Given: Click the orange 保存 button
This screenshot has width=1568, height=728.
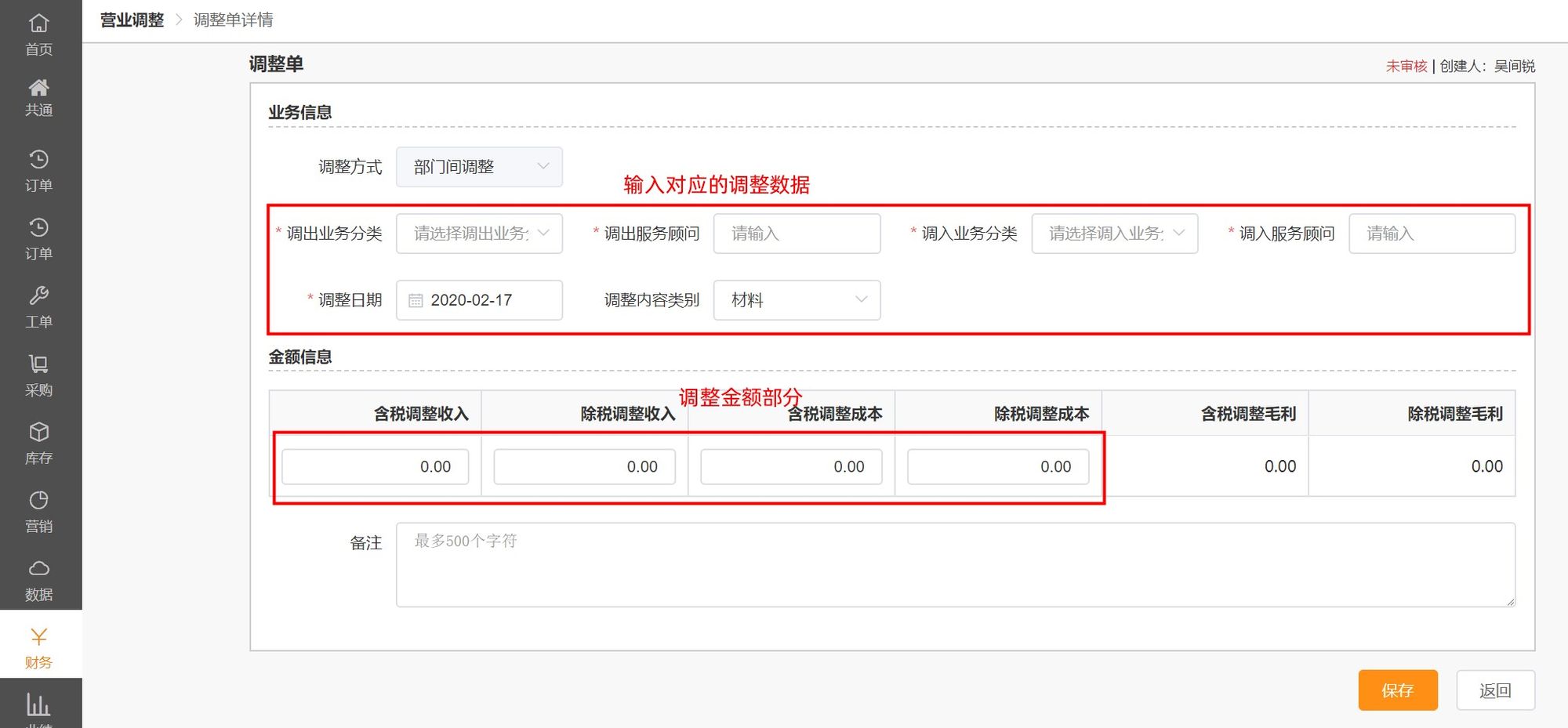Looking at the screenshot, I should (1398, 690).
